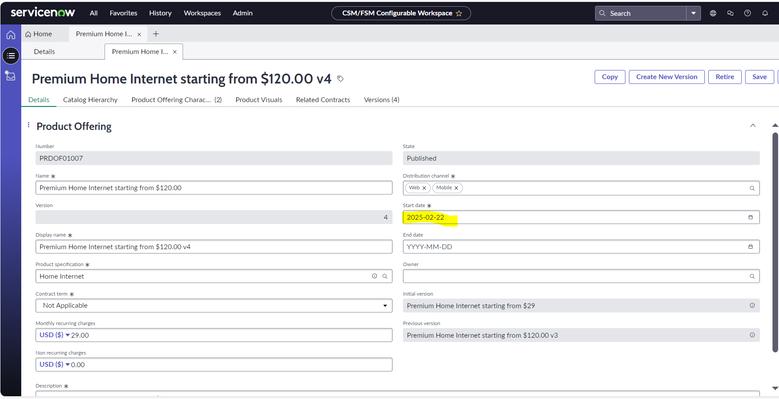Click Product specification lookup magnifier
The width and height of the screenshot is (779, 399).
click(x=385, y=276)
